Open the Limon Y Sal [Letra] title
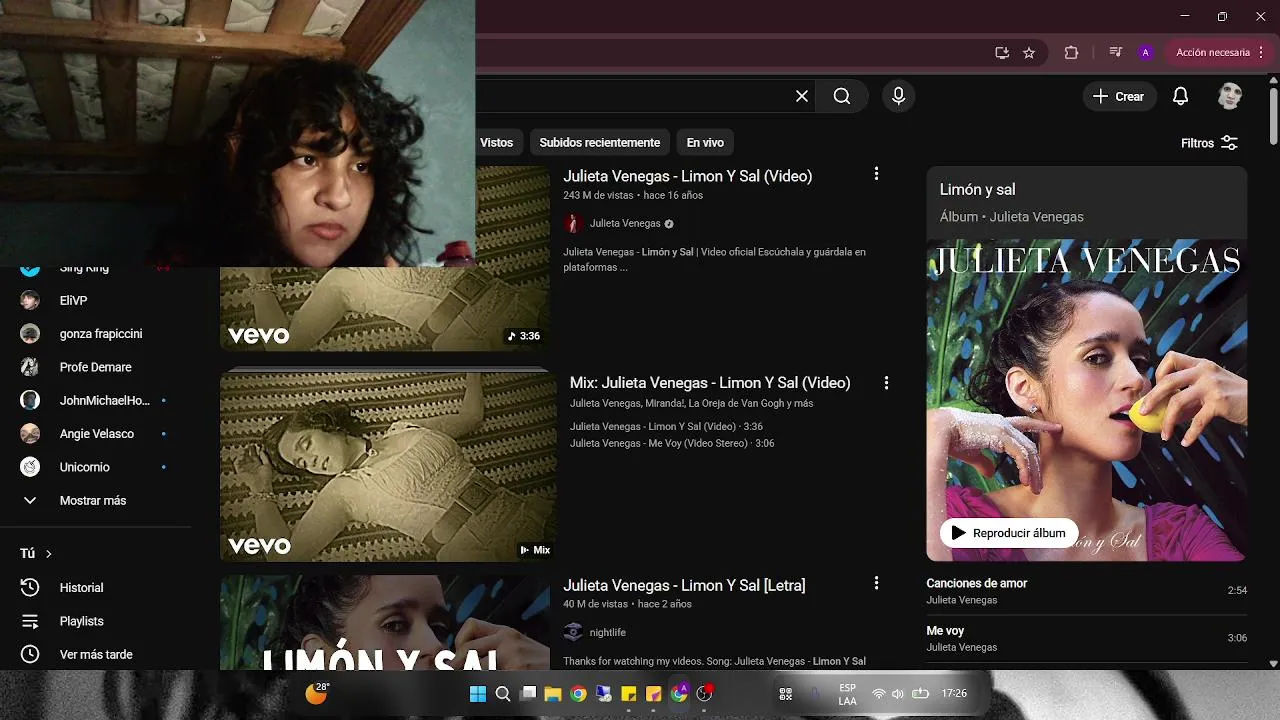This screenshot has width=1280, height=720. pyautogui.click(x=684, y=585)
